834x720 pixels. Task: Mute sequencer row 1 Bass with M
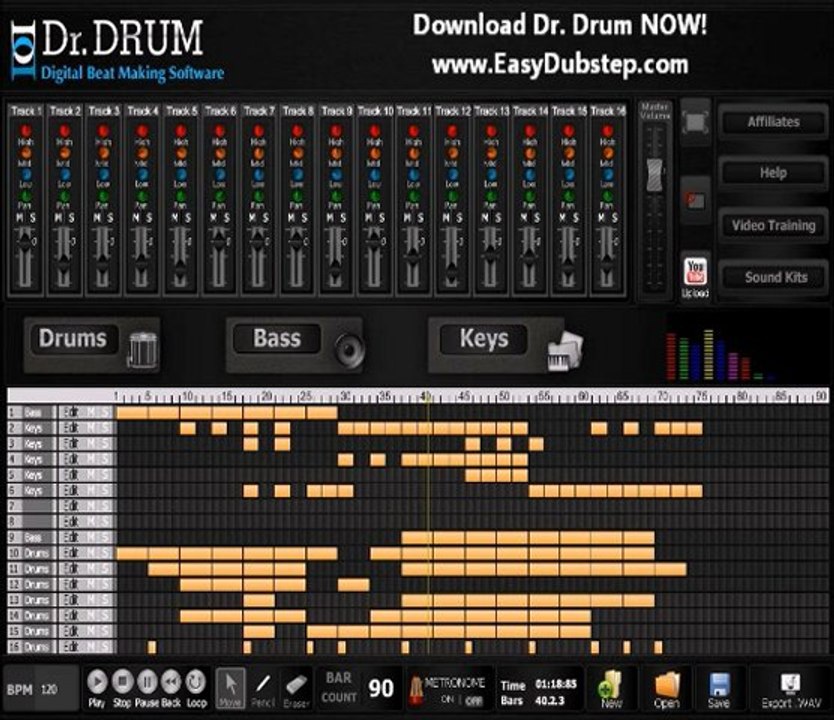tap(91, 413)
